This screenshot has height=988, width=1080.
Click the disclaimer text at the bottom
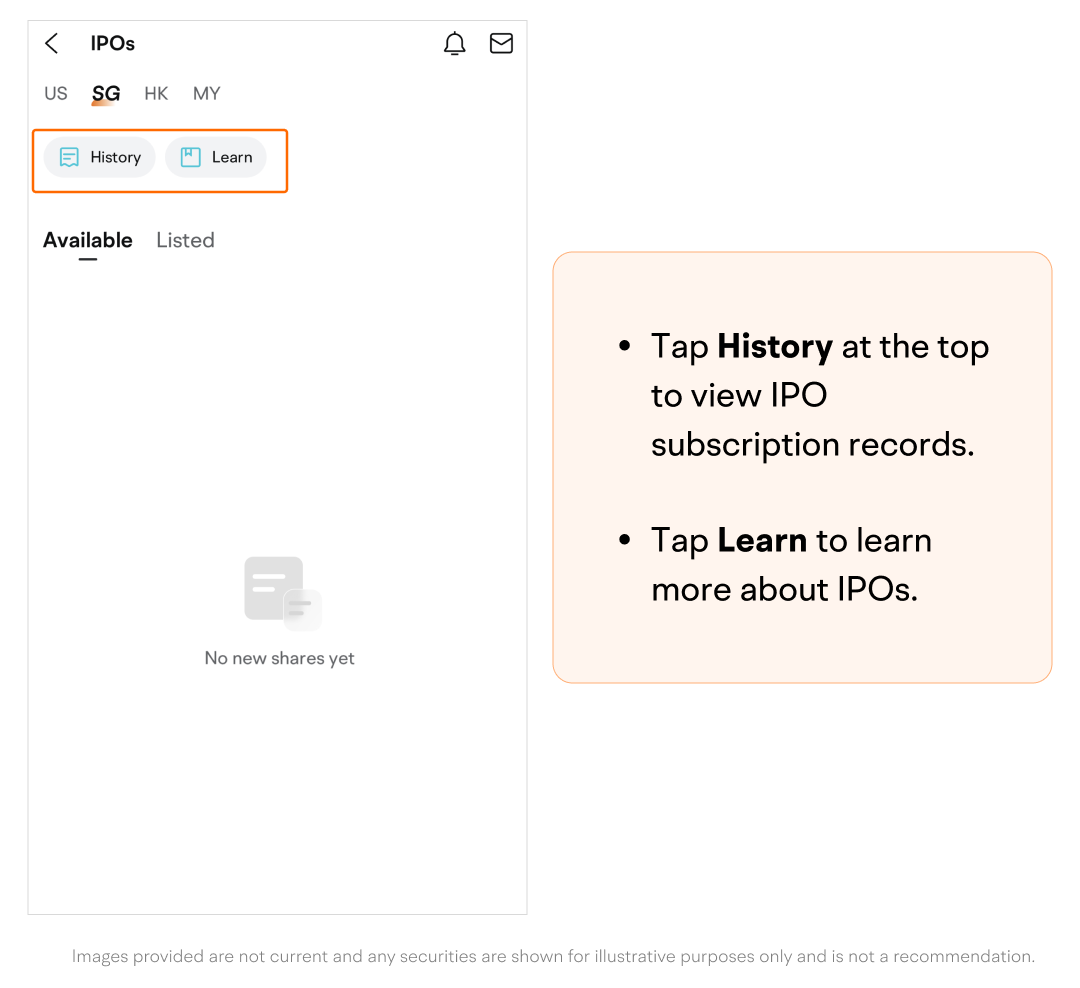553,957
